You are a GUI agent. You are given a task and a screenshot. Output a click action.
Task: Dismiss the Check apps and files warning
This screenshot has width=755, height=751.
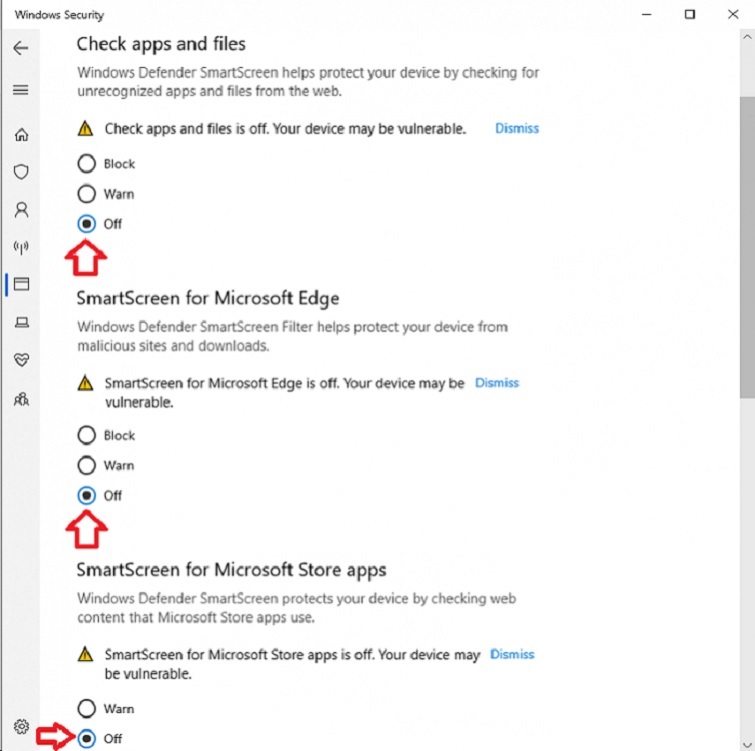coord(517,129)
